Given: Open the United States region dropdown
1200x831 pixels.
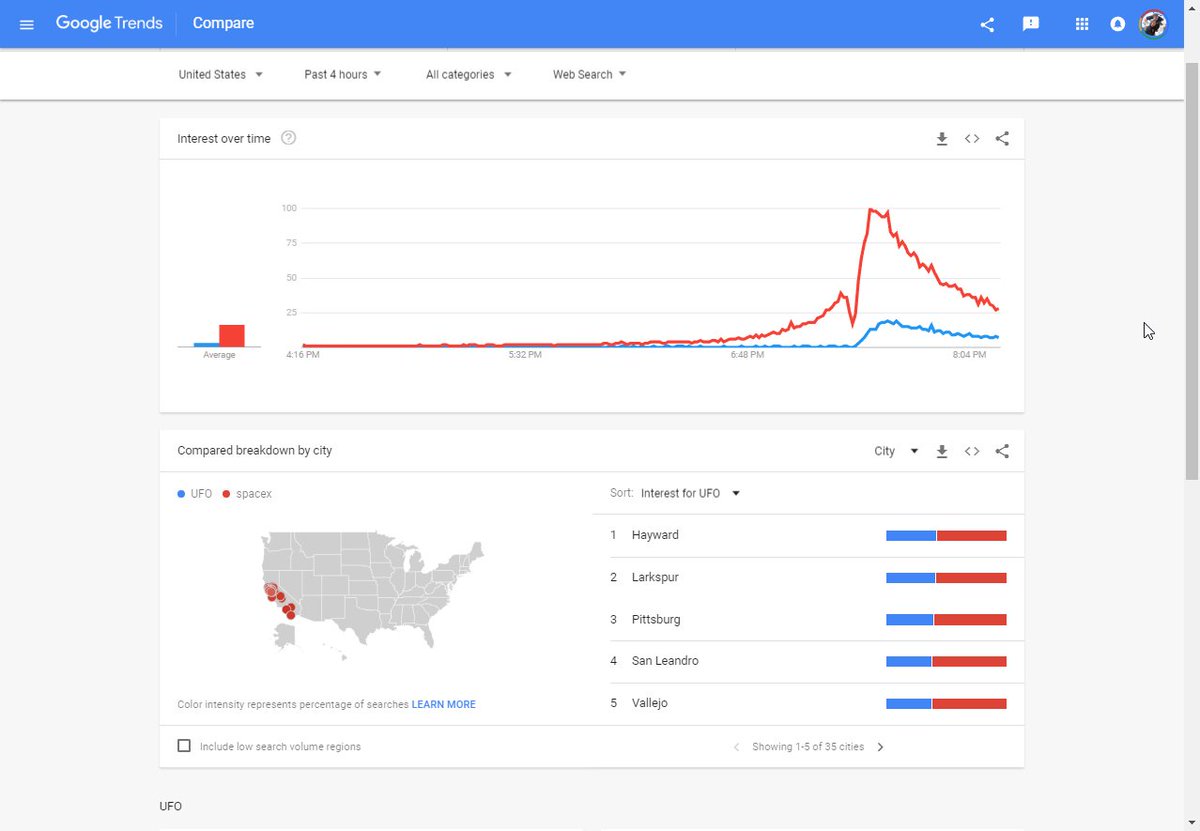Looking at the screenshot, I should (x=221, y=74).
